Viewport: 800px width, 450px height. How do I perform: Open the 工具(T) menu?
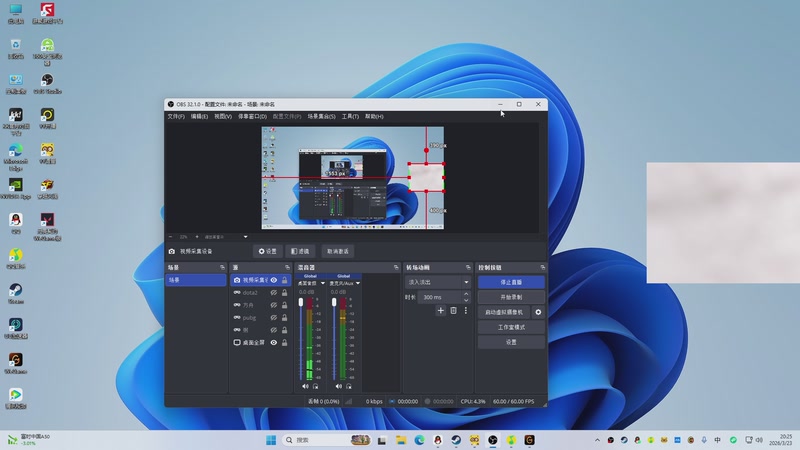pyautogui.click(x=350, y=116)
